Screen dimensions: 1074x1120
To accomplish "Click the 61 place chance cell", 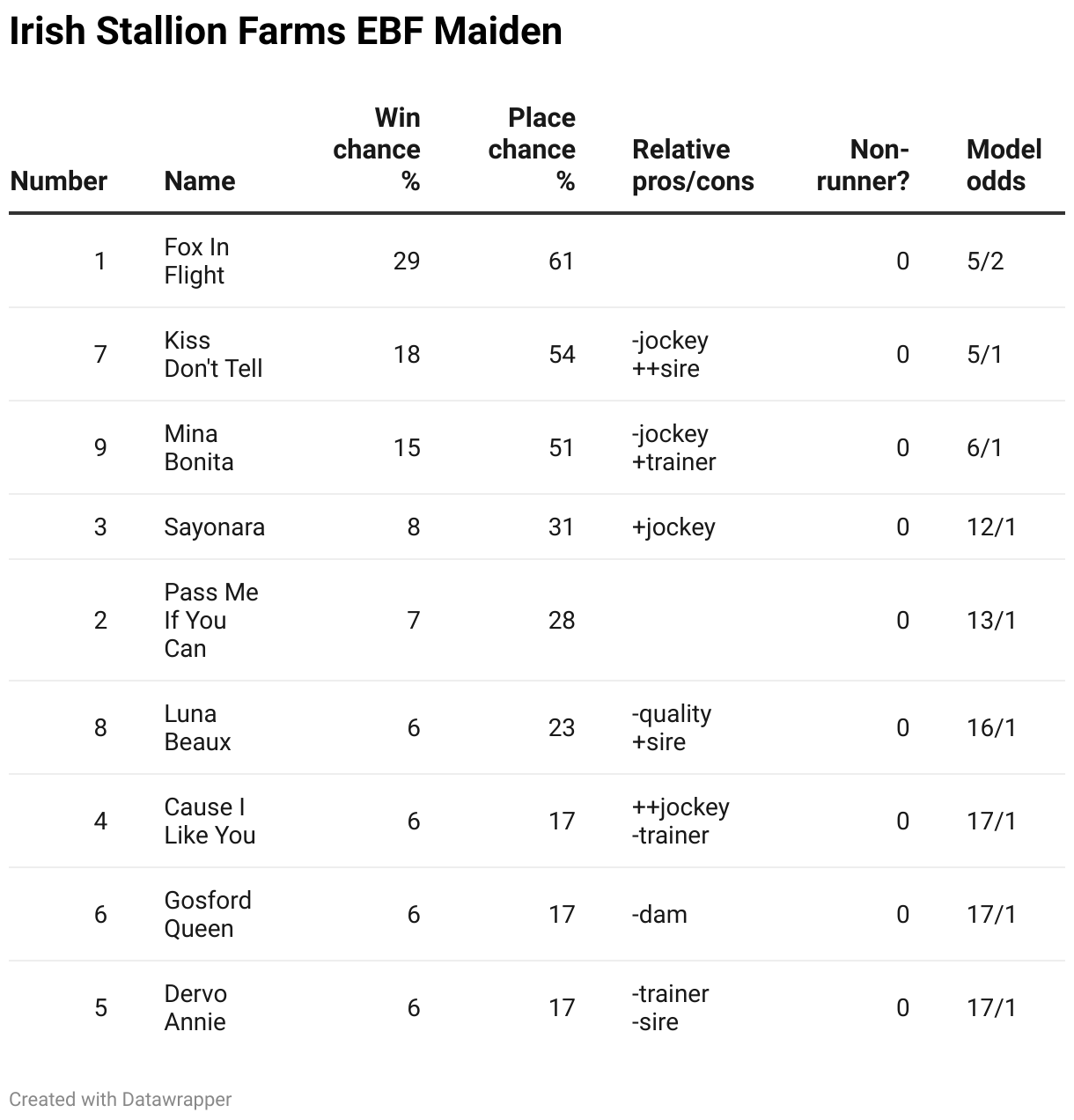I will [x=561, y=262].
